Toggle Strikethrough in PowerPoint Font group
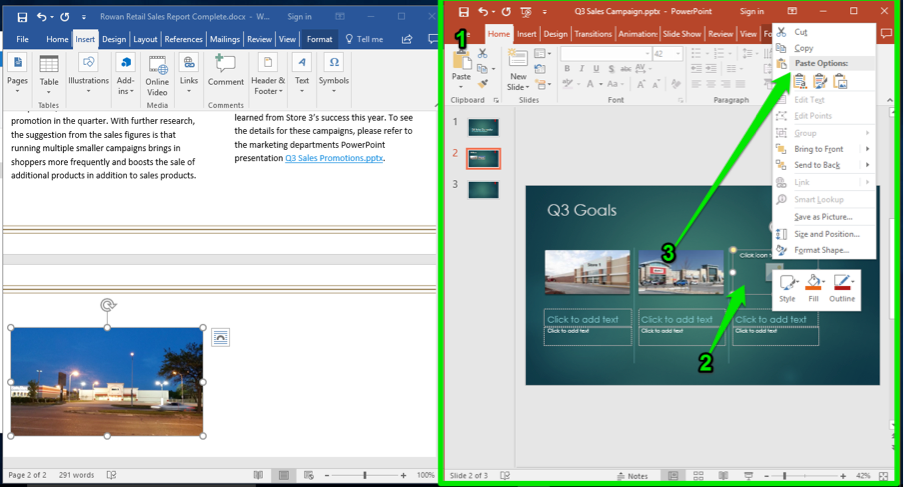The image size is (904, 487). pos(626,69)
